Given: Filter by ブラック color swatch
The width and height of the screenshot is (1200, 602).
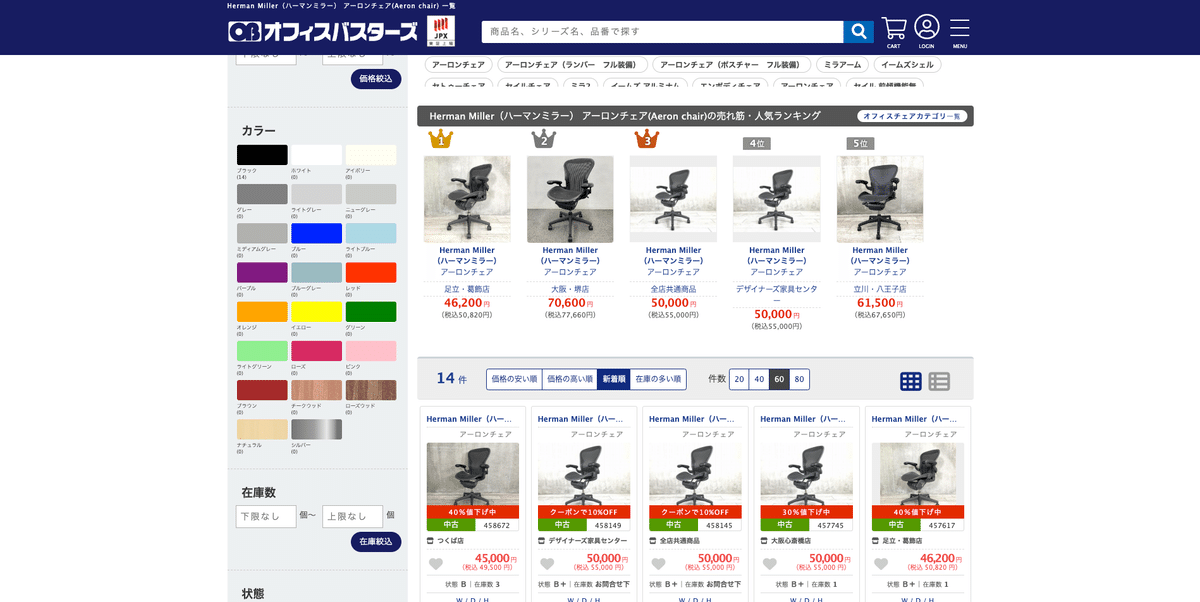Looking at the screenshot, I should [x=262, y=155].
